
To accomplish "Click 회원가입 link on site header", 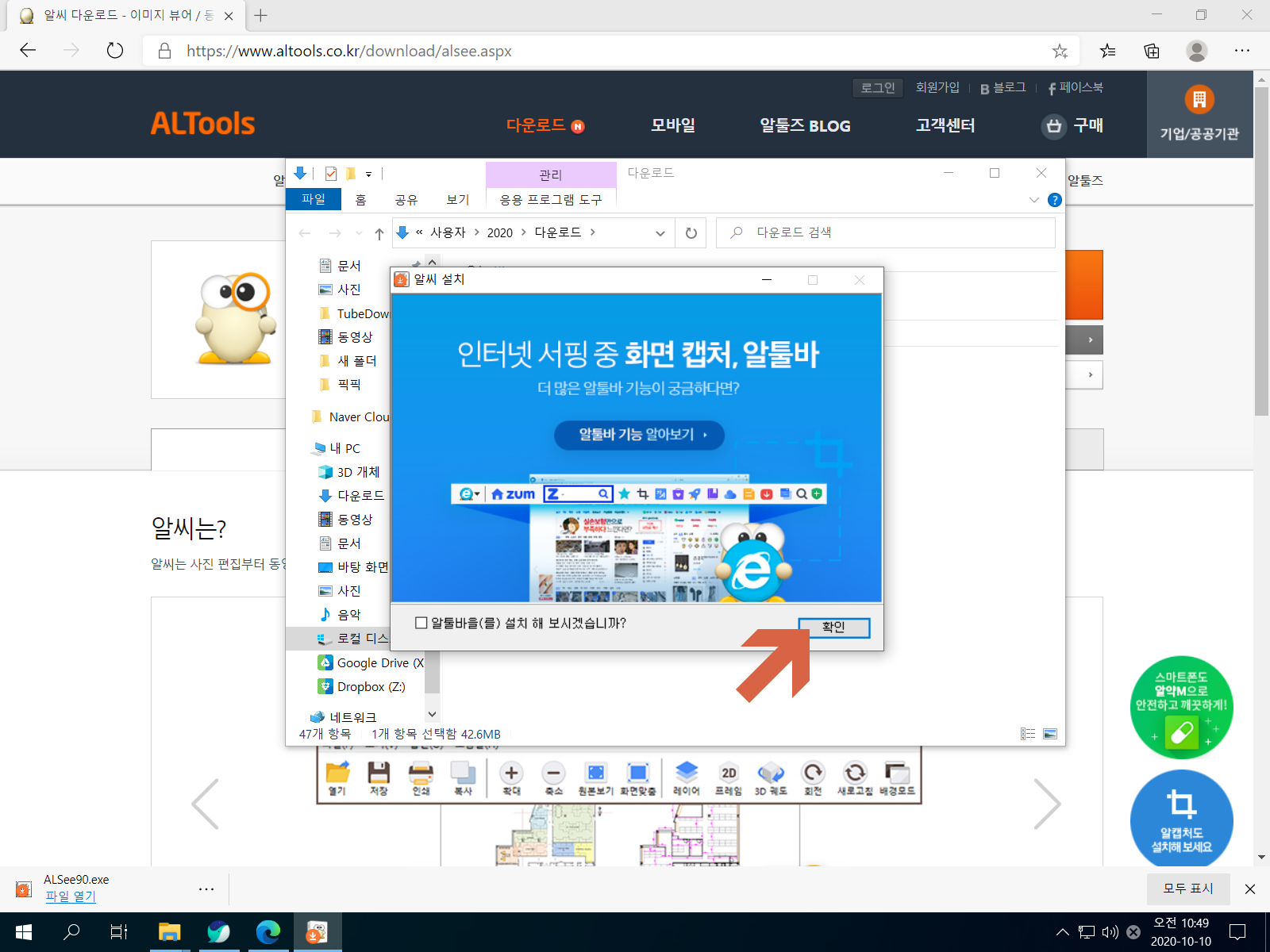I will click(937, 87).
